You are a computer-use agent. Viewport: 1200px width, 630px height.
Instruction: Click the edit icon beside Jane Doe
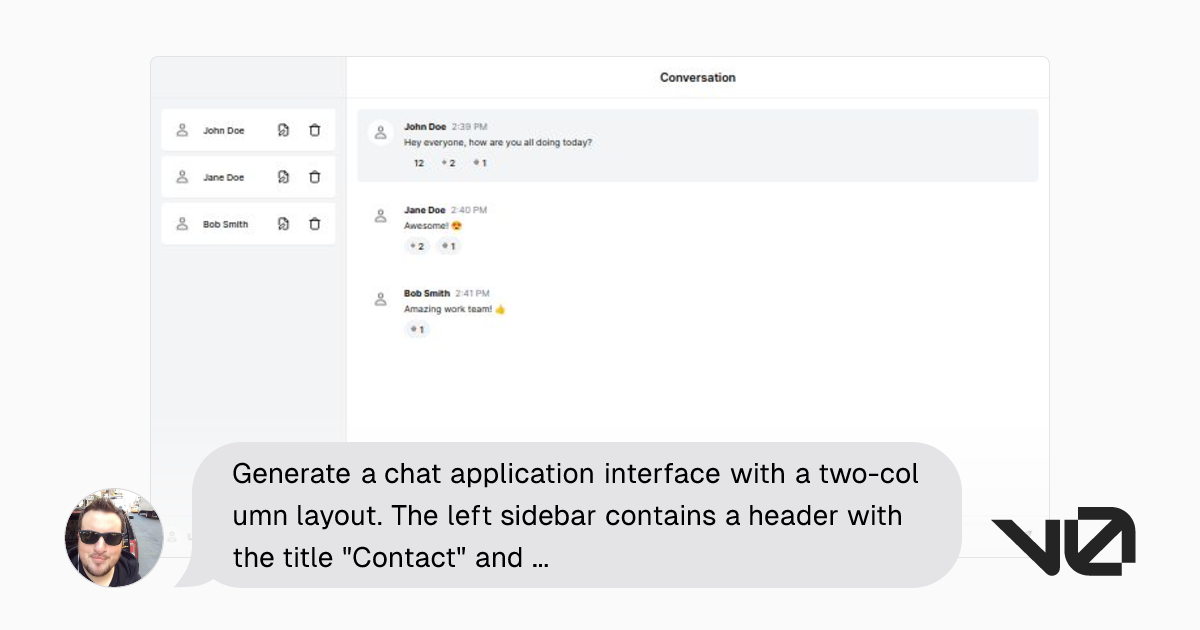pyautogui.click(x=283, y=176)
